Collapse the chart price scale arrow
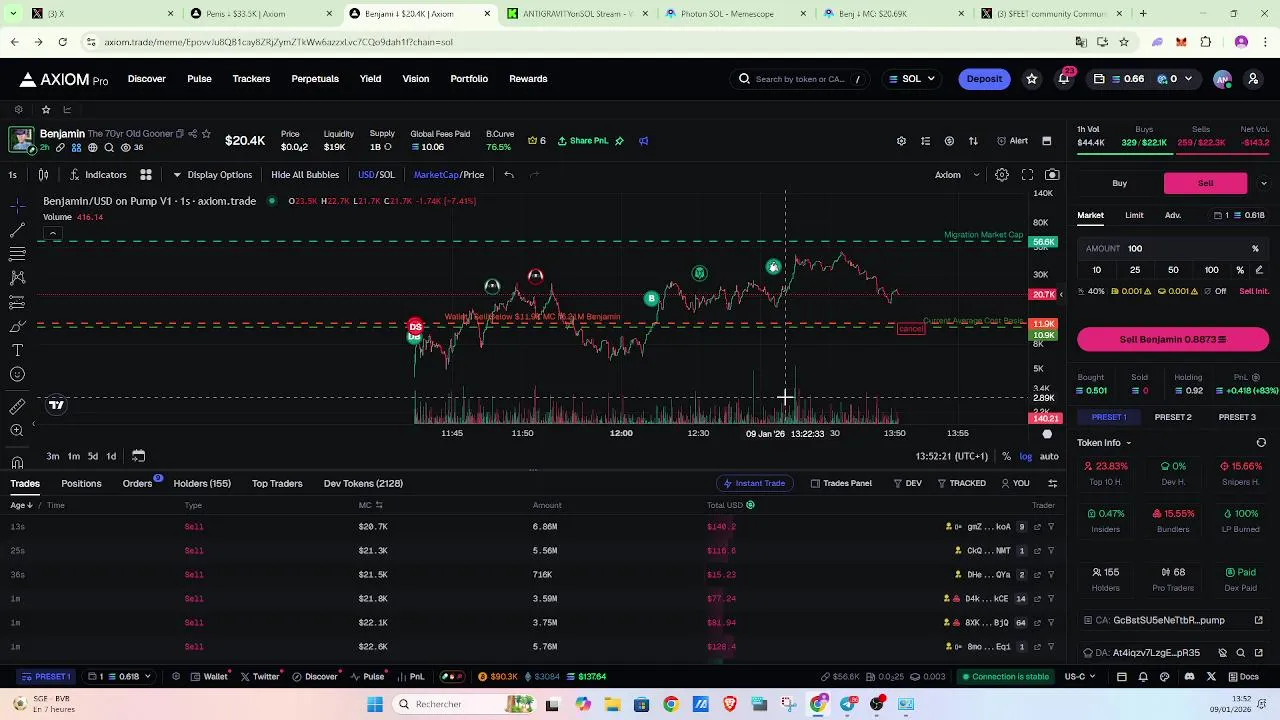Screen dimensions: 1280x720 (1061, 295)
